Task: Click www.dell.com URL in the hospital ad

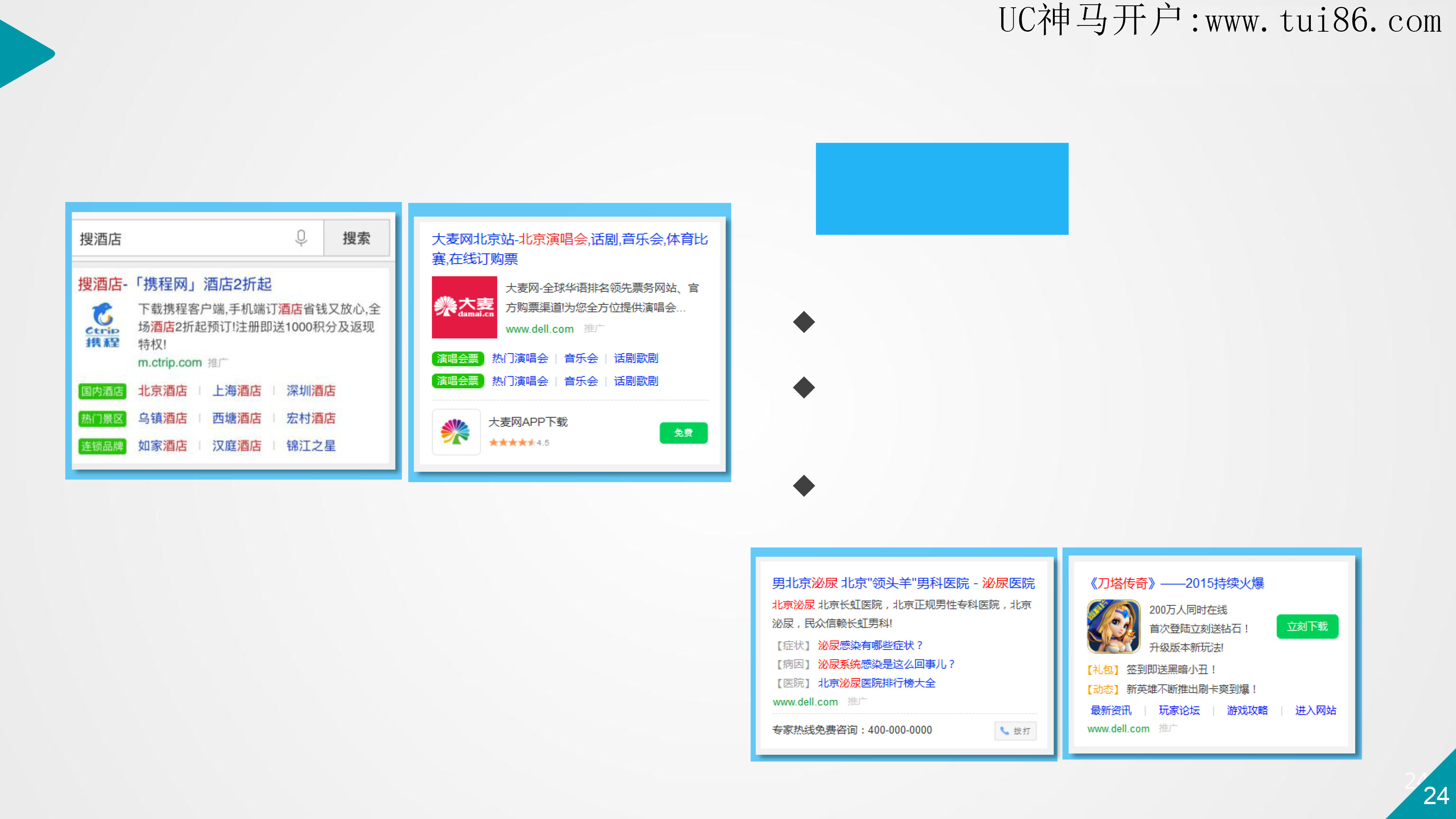Action: pyautogui.click(x=805, y=702)
